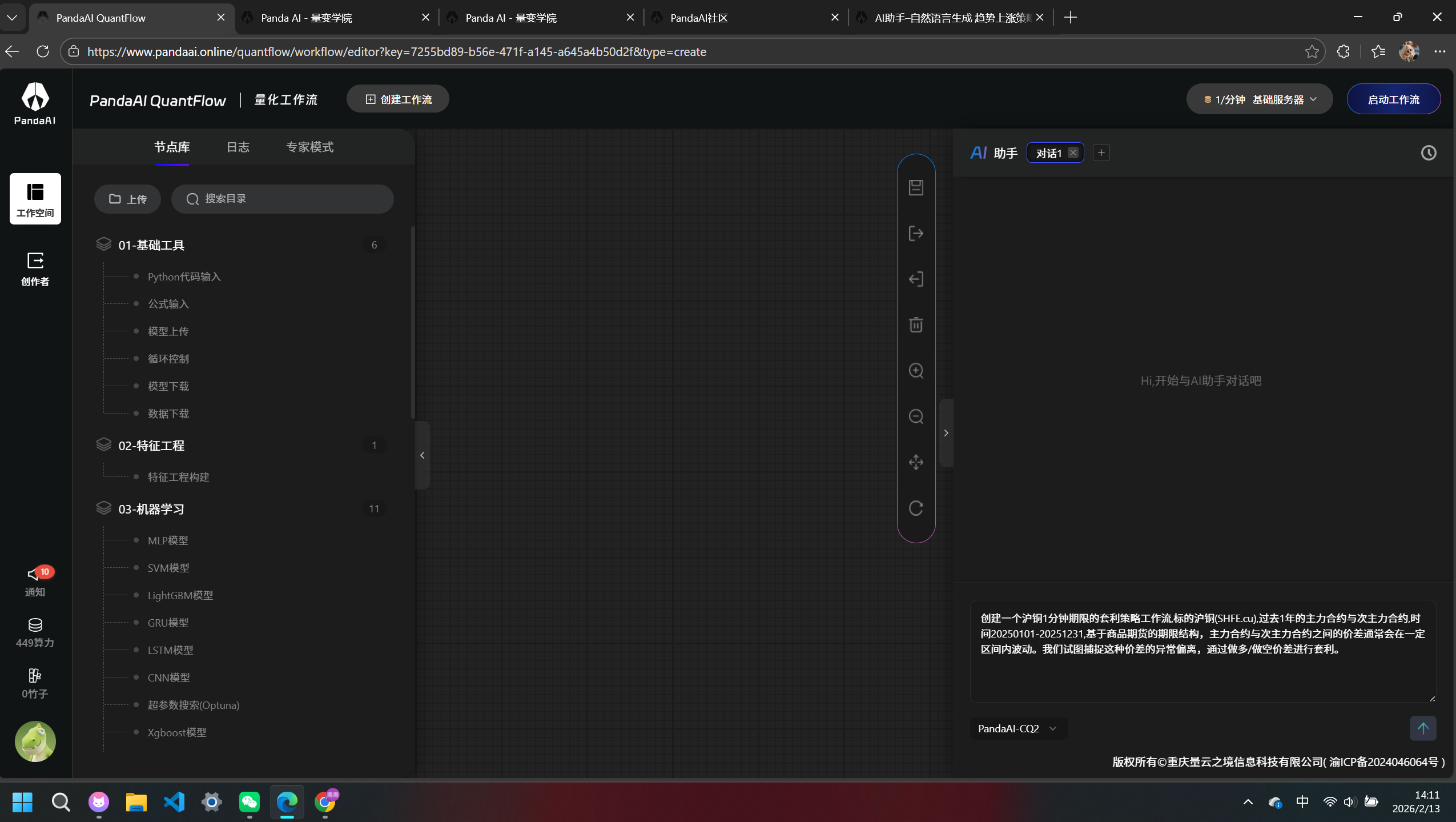
Task: Zoom out on the canvas
Action: (916, 416)
